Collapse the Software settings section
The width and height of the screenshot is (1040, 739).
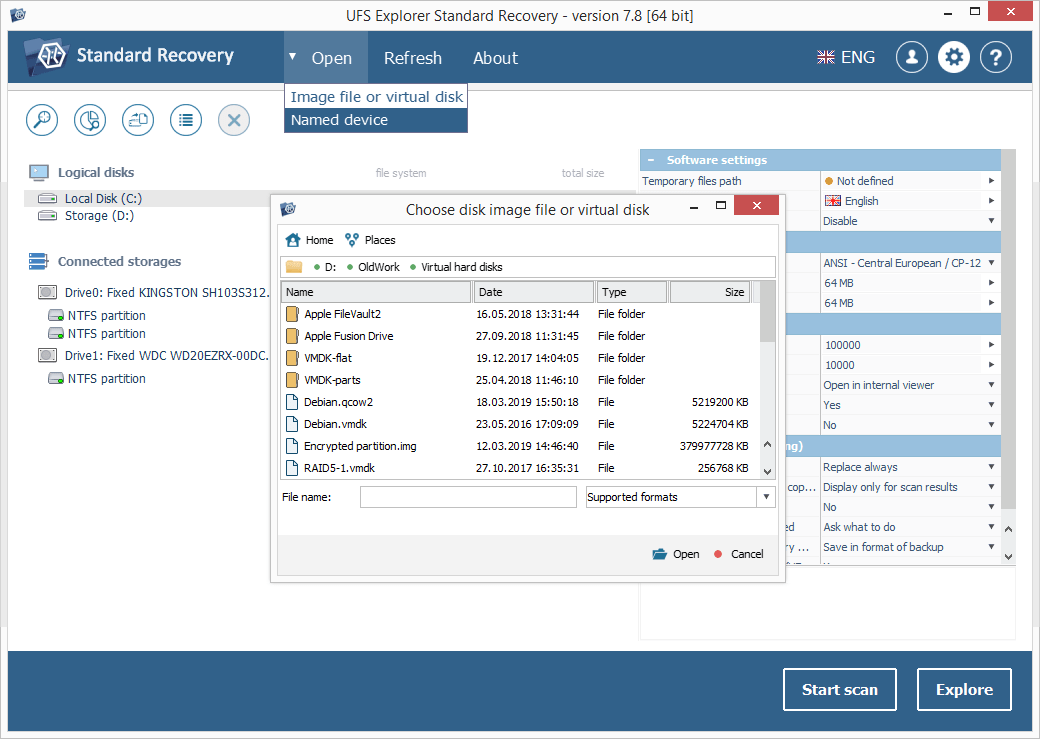(x=651, y=160)
